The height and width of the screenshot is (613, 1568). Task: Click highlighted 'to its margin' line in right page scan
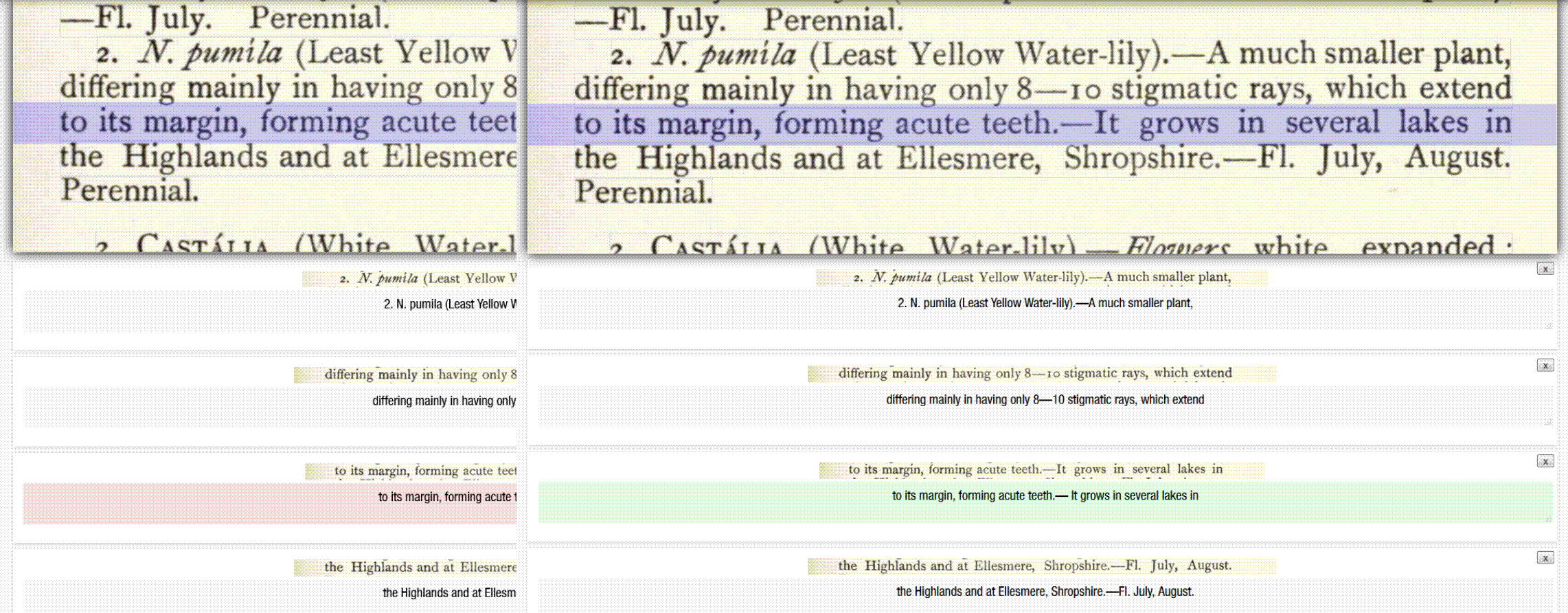(x=1042, y=124)
